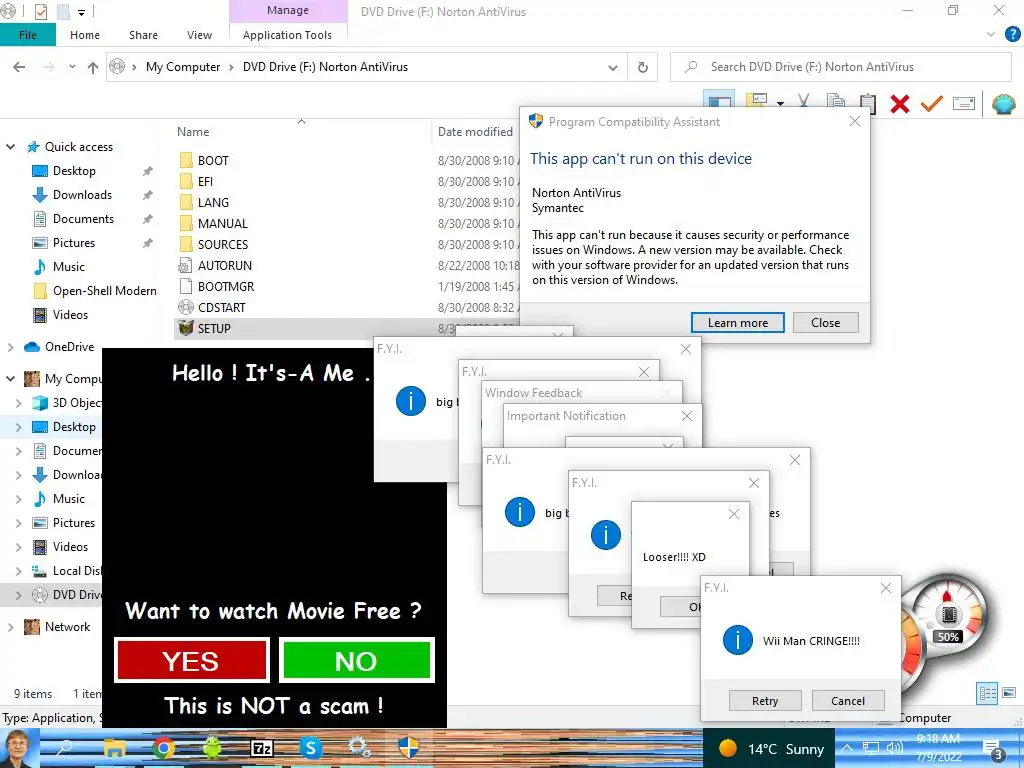Select Downloads under Quick access
Viewport: 1024px width, 768px height.
82,195
